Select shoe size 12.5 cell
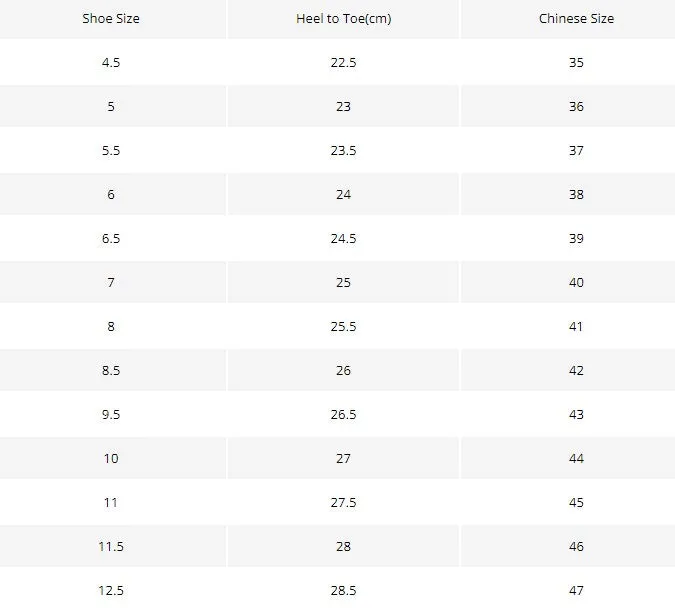The image size is (675, 608). coord(111,589)
